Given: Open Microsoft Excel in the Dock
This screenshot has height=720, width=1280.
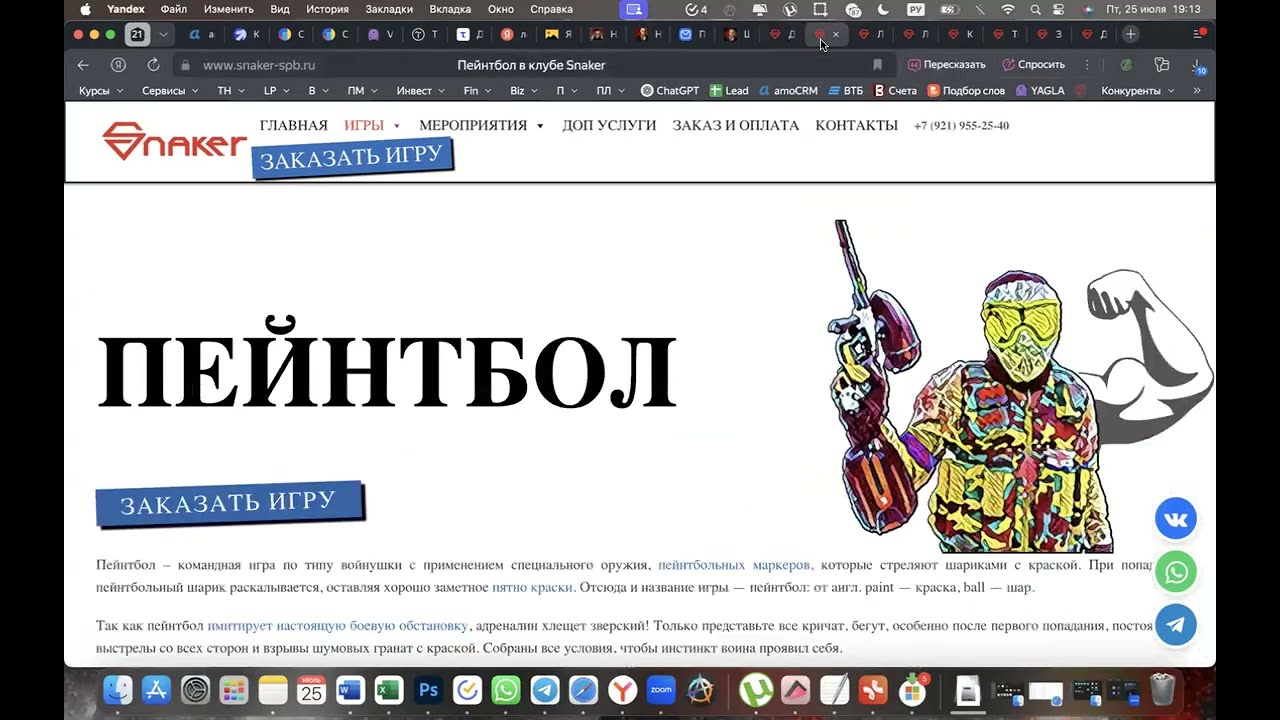Looking at the screenshot, I should pyautogui.click(x=389, y=690).
